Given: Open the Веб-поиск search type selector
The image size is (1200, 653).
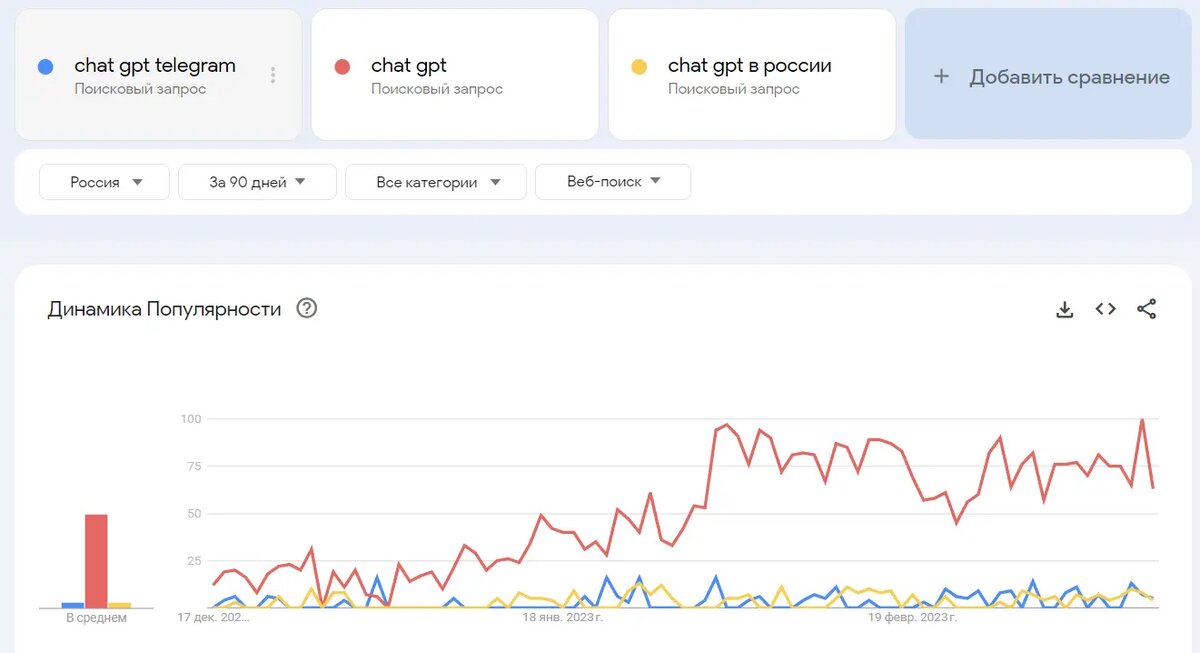Looking at the screenshot, I should [612, 181].
